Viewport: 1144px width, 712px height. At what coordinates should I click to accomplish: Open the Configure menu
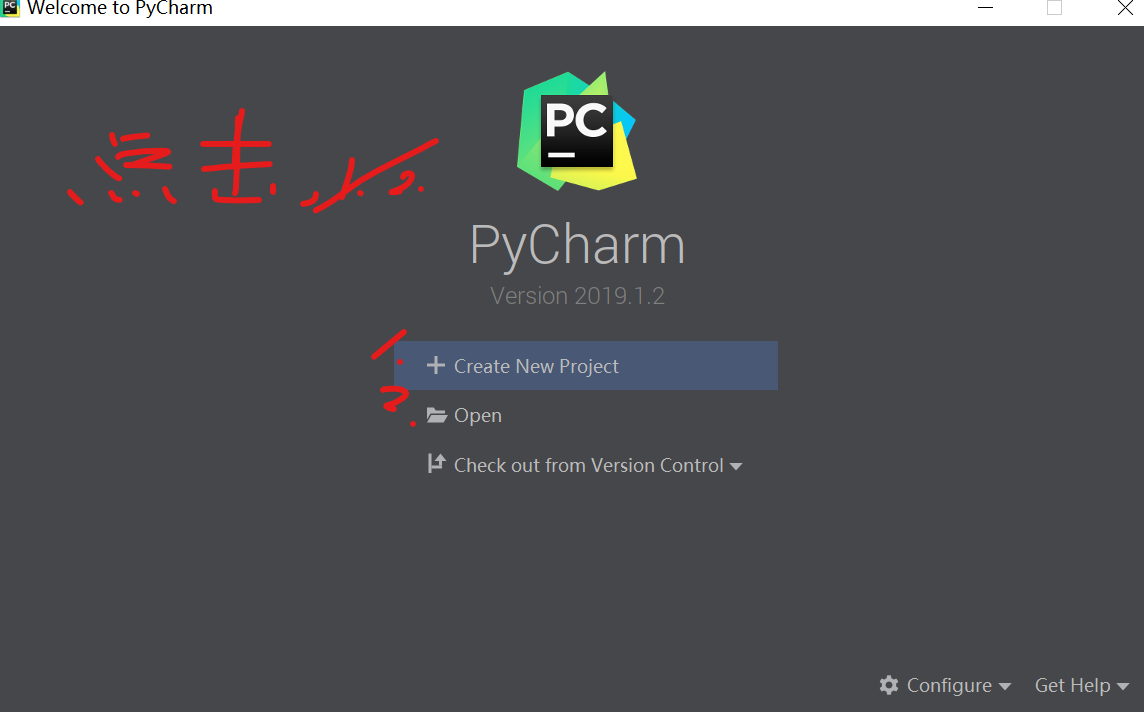pos(949,686)
